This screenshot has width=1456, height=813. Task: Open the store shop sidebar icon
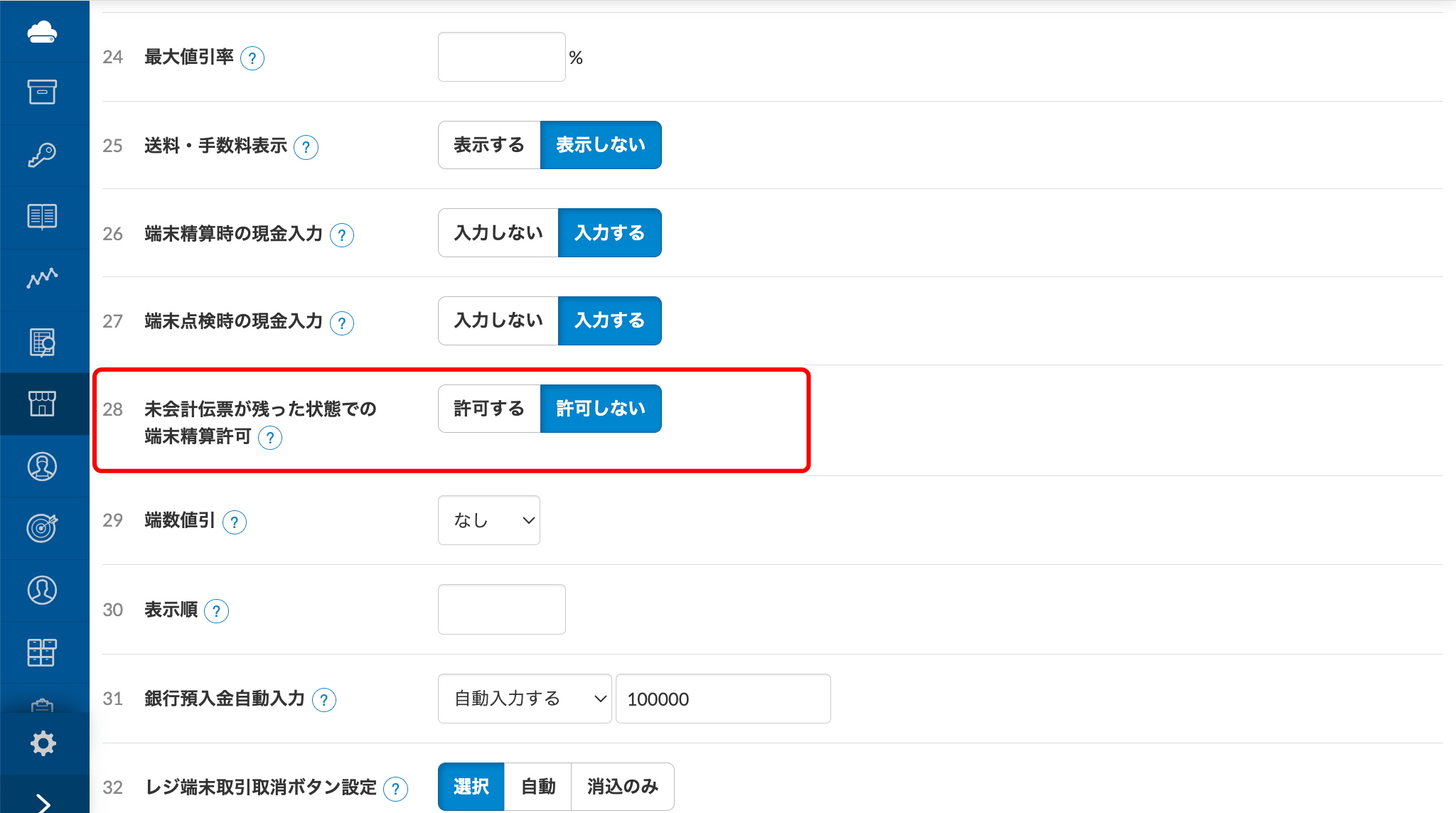[x=42, y=403]
